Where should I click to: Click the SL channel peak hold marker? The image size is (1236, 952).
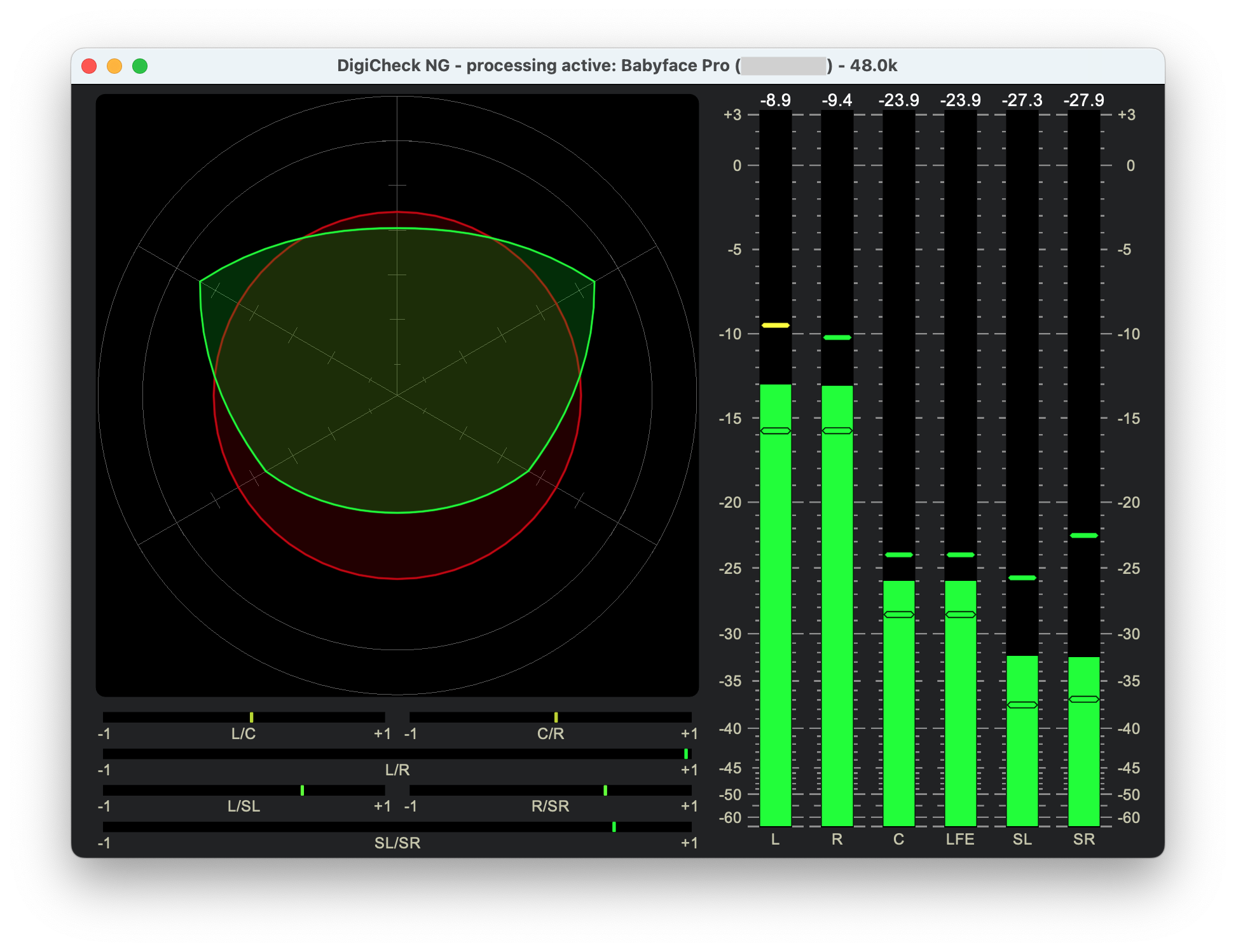click(x=1022, y=578)
